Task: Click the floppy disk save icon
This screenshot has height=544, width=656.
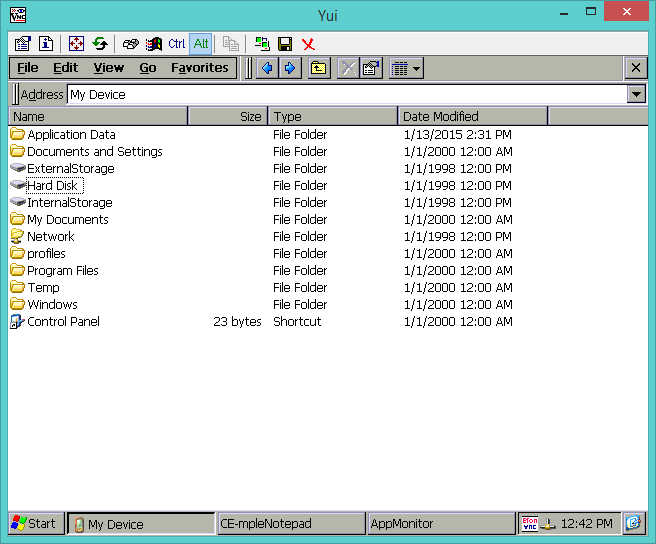Action: [x=285, y=44]
